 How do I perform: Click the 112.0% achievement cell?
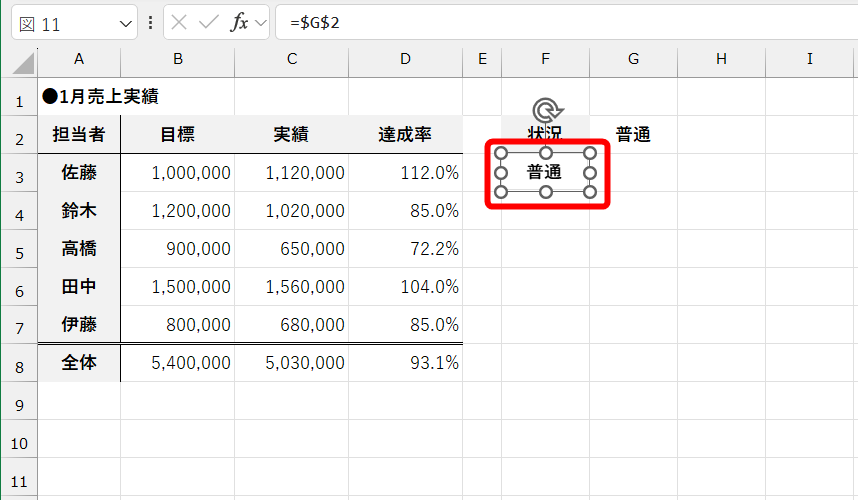(405, 173)
